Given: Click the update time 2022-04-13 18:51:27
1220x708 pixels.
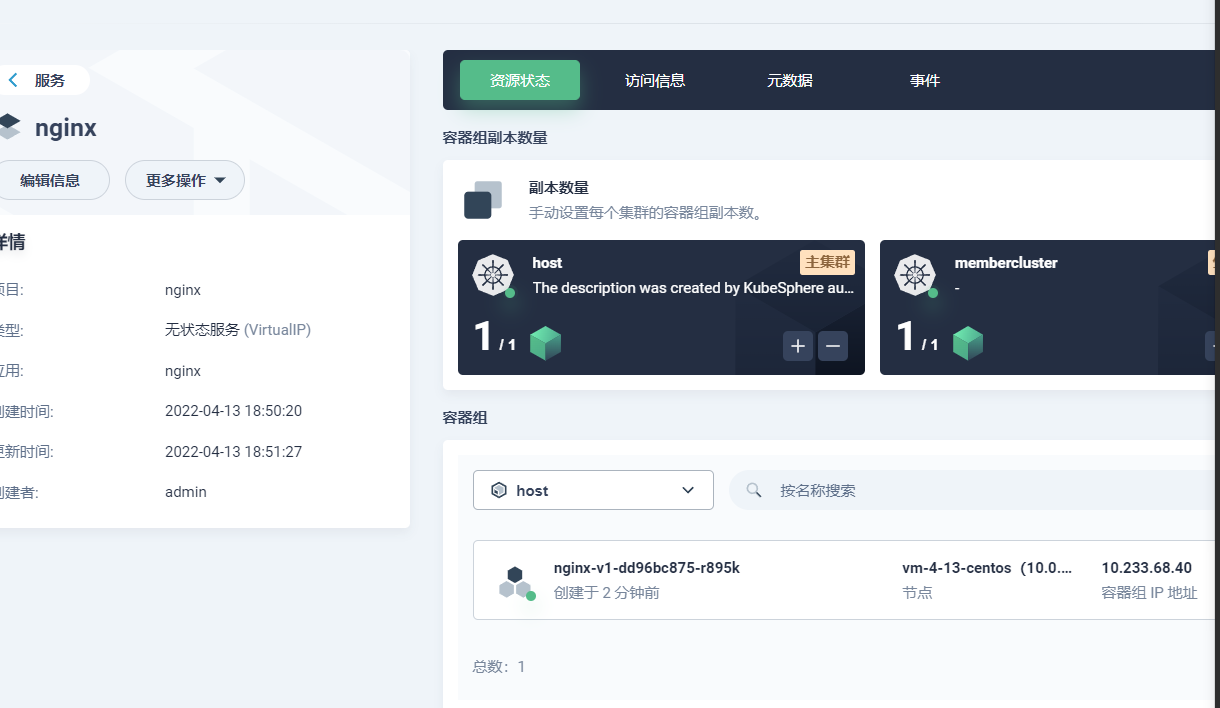Looking at the screenshot, I should (233, 452).
